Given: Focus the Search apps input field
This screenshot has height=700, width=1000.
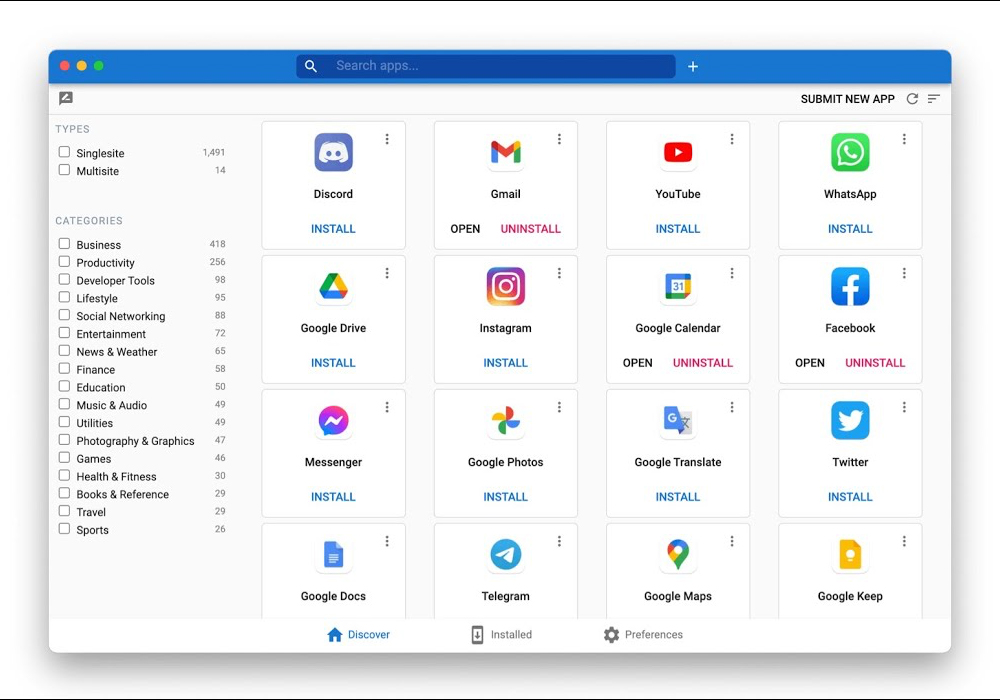Looking at the screenshot, I should click(495, 66).
